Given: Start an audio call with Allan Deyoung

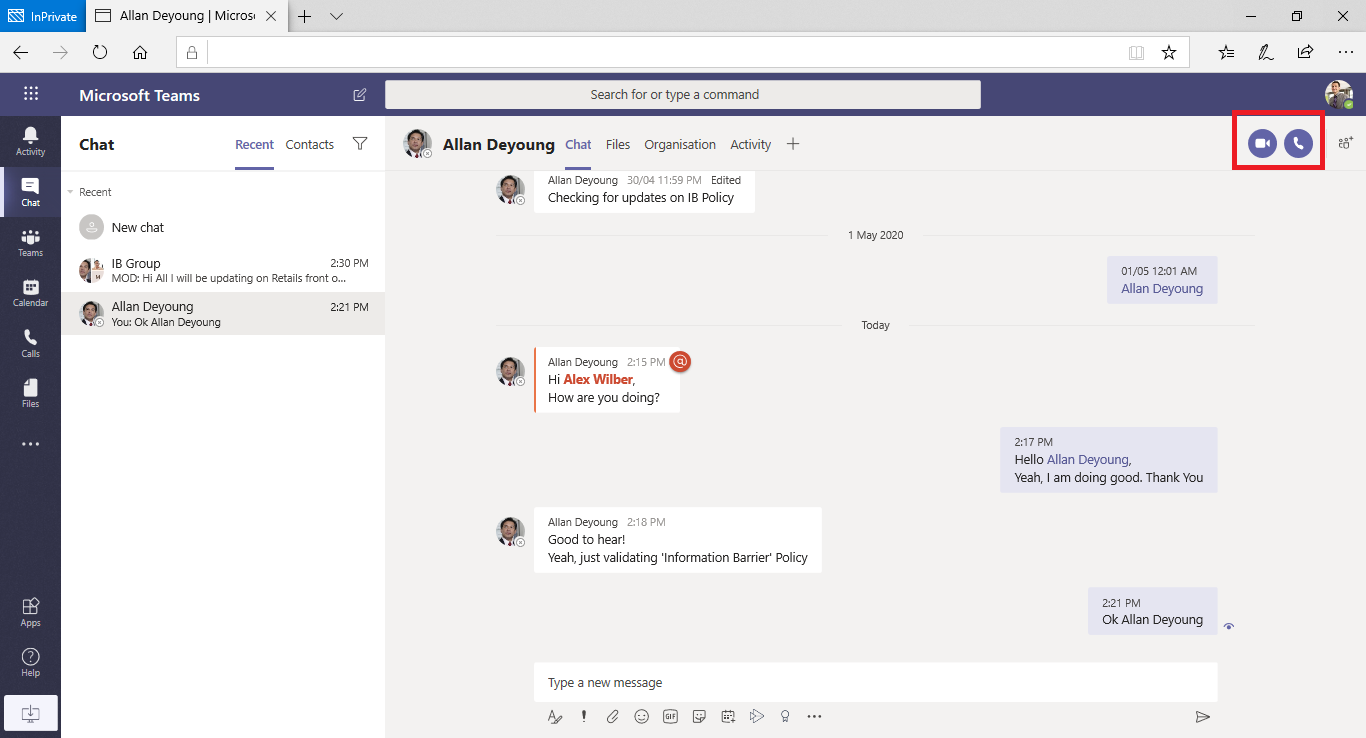Looking at the screenshot, I should coord(1298,143).
